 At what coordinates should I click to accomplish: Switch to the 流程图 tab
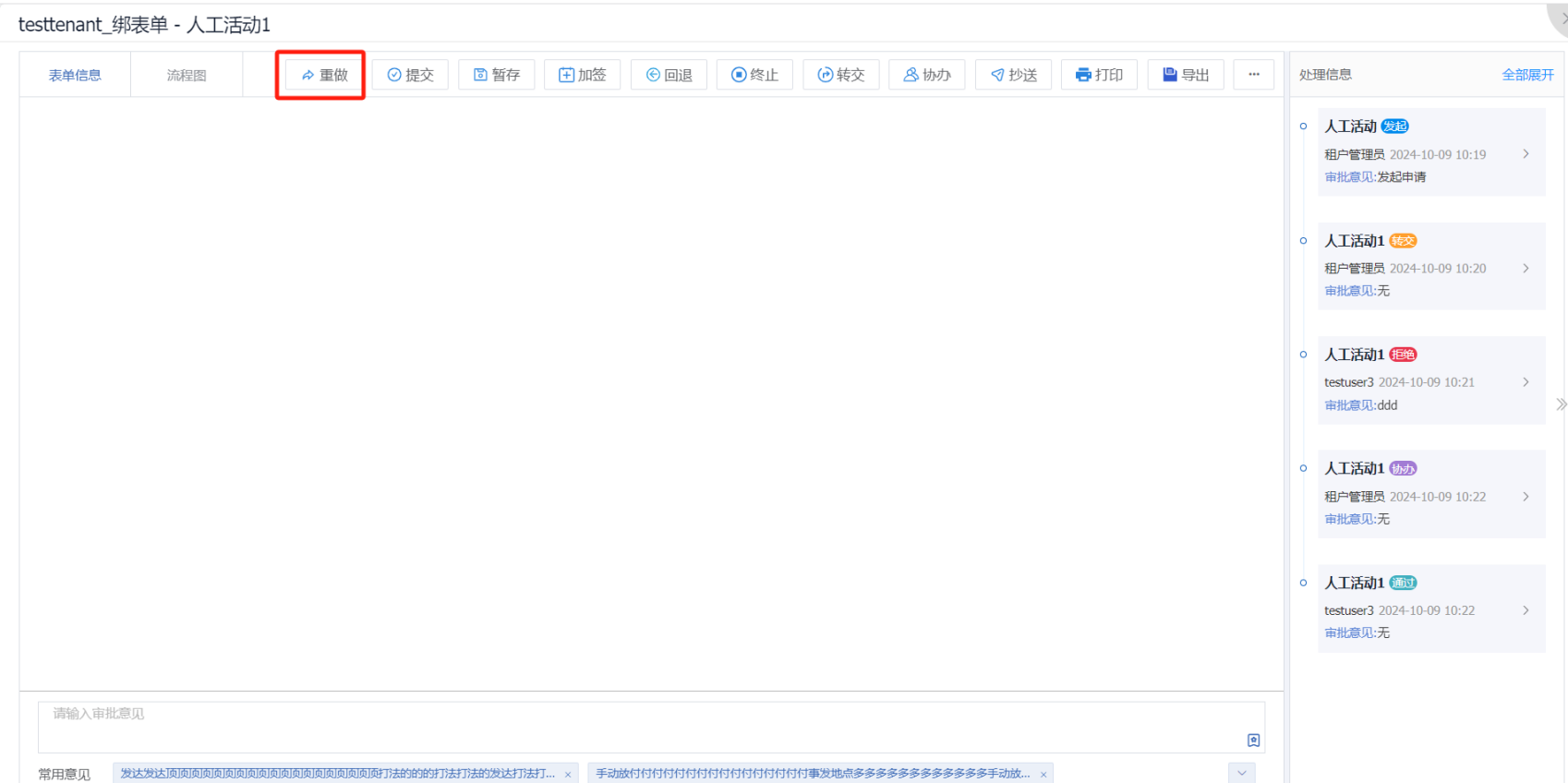tap(187, 76)
